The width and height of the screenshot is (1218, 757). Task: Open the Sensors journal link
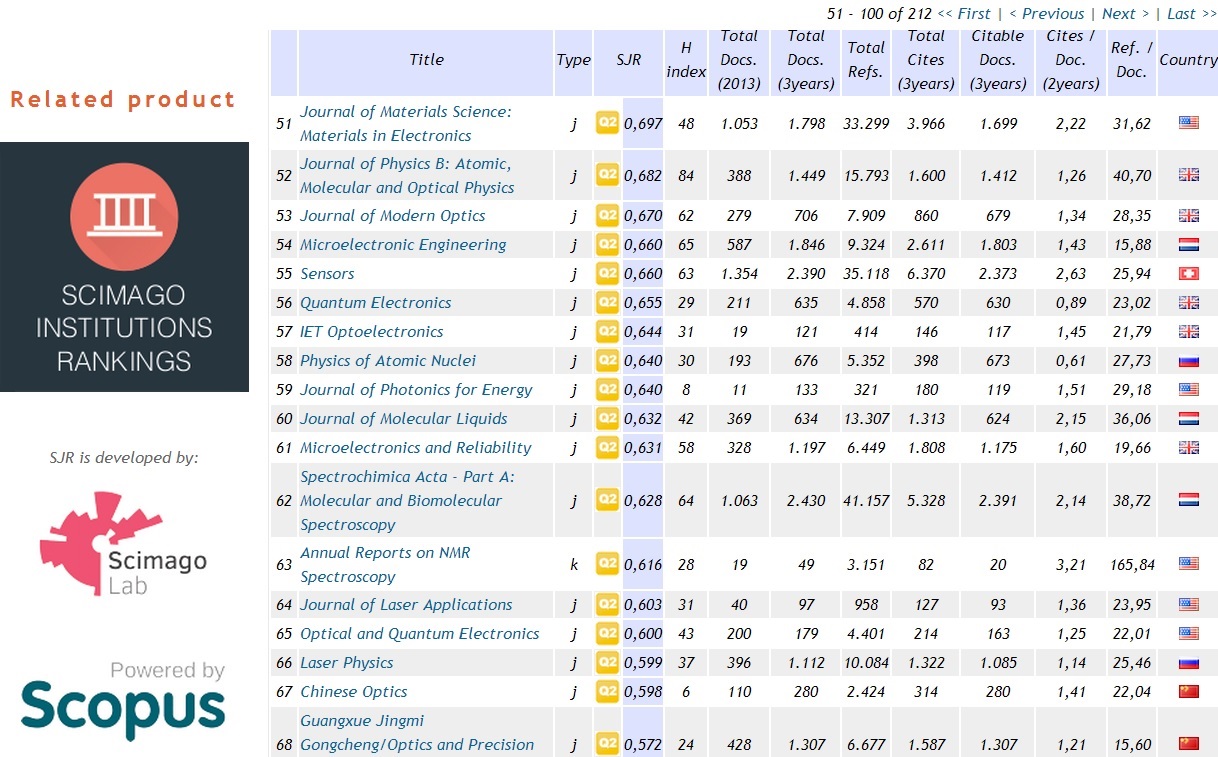click(327, 273)
